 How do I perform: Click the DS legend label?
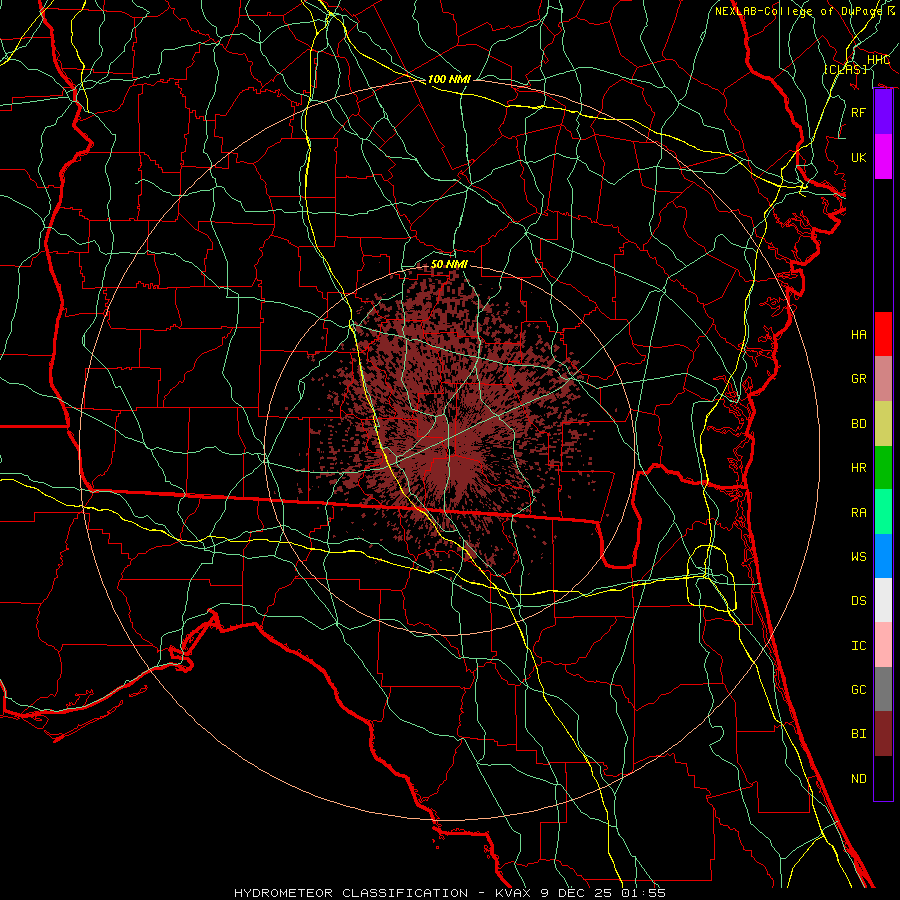click(x=859, y=601)
